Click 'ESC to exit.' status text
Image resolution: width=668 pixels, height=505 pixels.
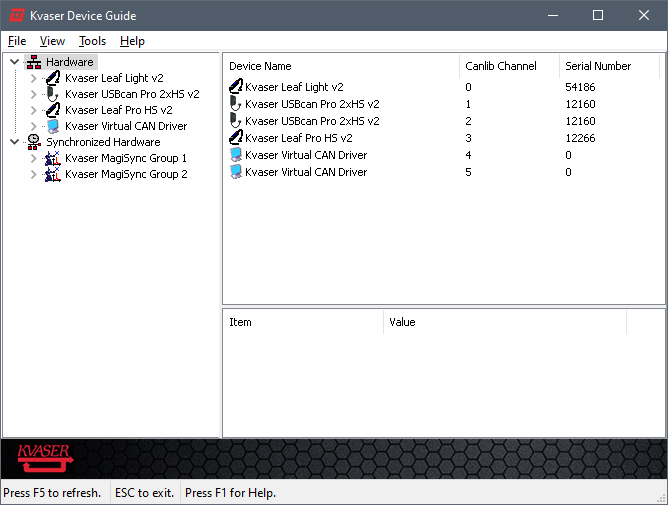[144, 493]
